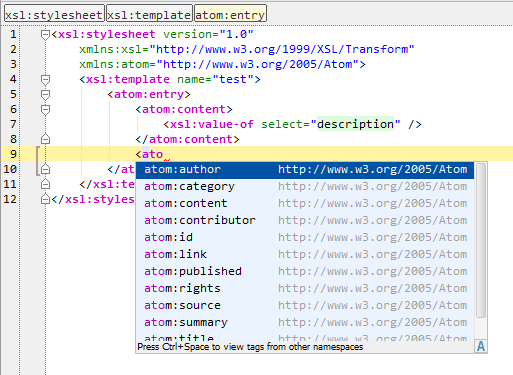513x375 pixels.
Task: Click the fold end marker on line 11
Action: pos(45,184)
